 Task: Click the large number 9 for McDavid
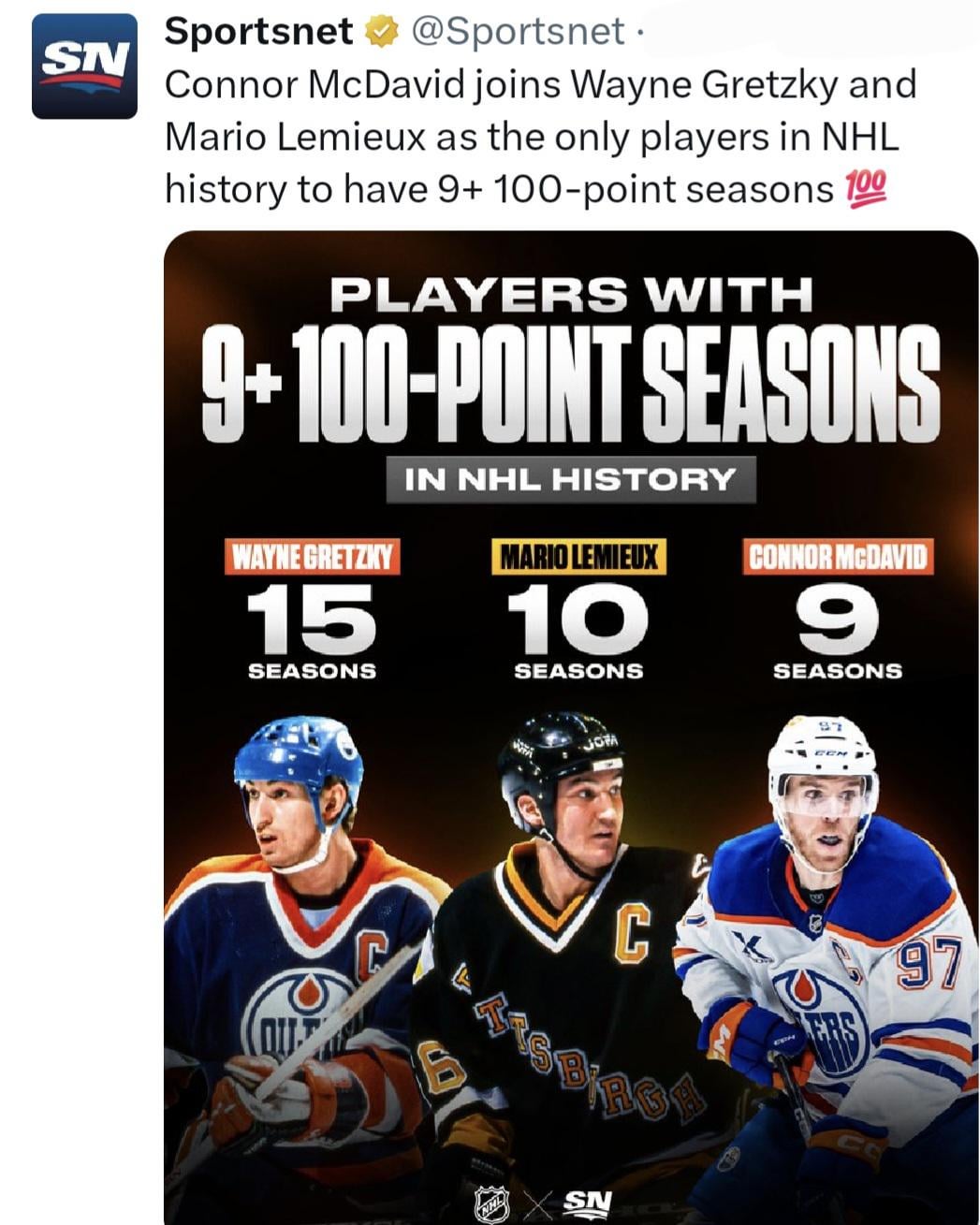coord(838,621)
